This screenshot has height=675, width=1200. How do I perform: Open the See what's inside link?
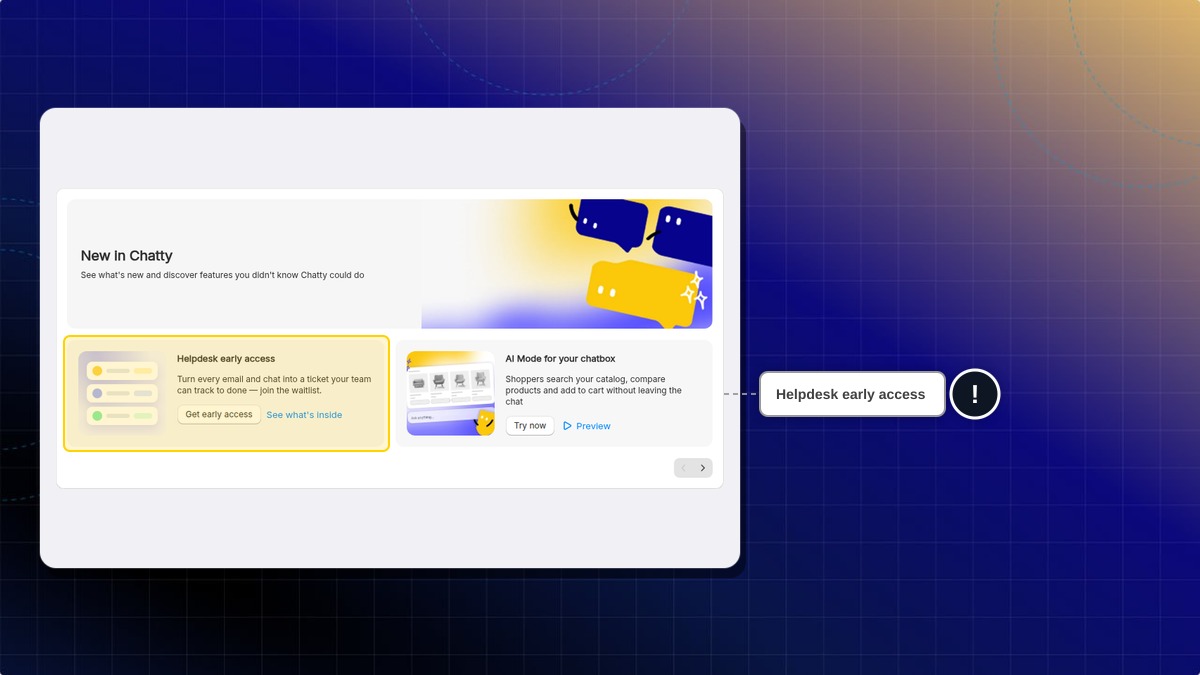coord(304,415)
